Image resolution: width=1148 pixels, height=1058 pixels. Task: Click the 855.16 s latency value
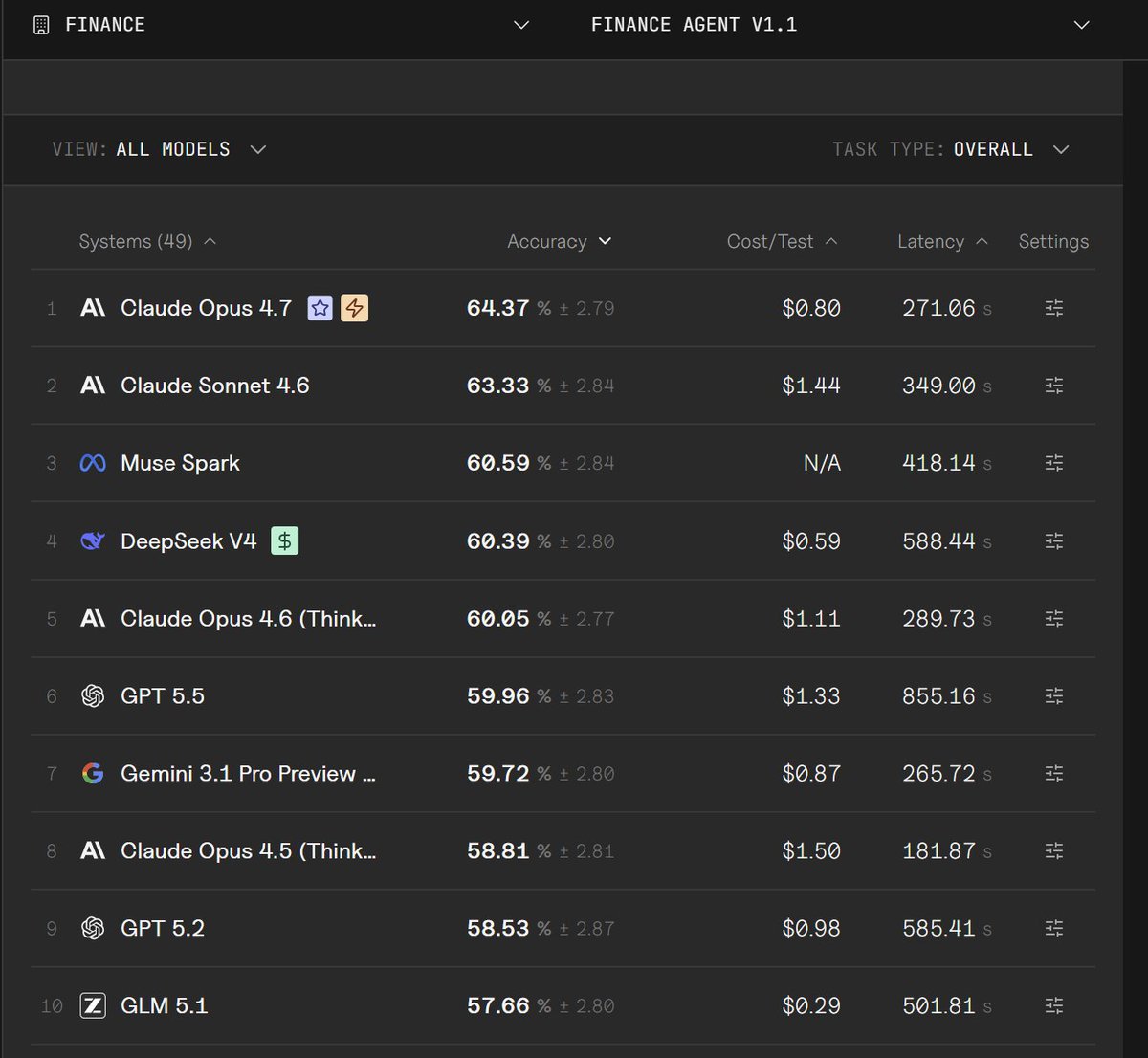click(947, 696)
